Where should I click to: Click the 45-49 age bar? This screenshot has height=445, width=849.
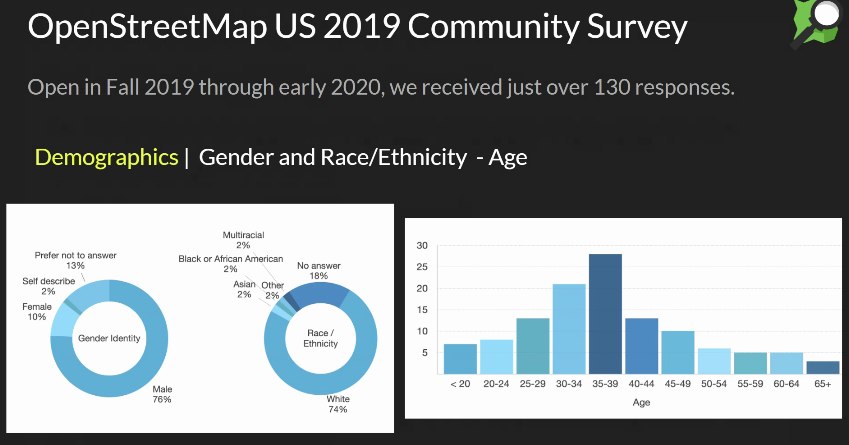coord(678,352)
